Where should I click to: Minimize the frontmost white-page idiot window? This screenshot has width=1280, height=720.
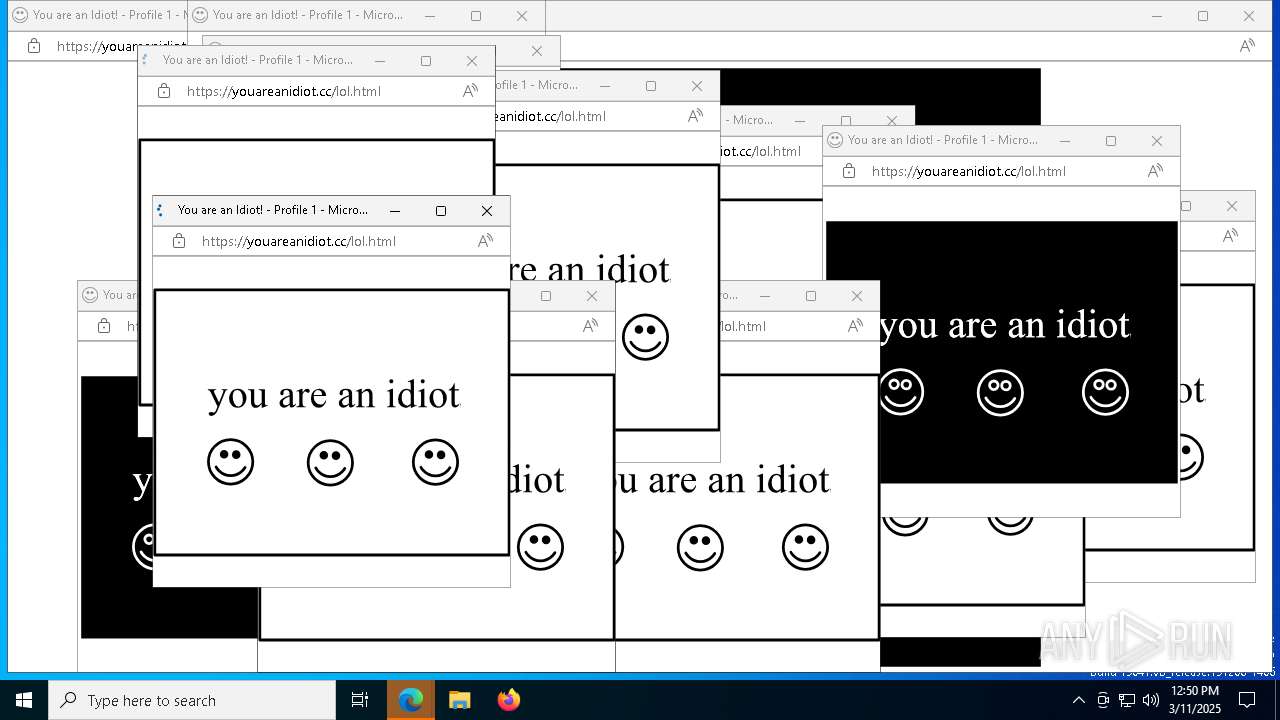395,211
